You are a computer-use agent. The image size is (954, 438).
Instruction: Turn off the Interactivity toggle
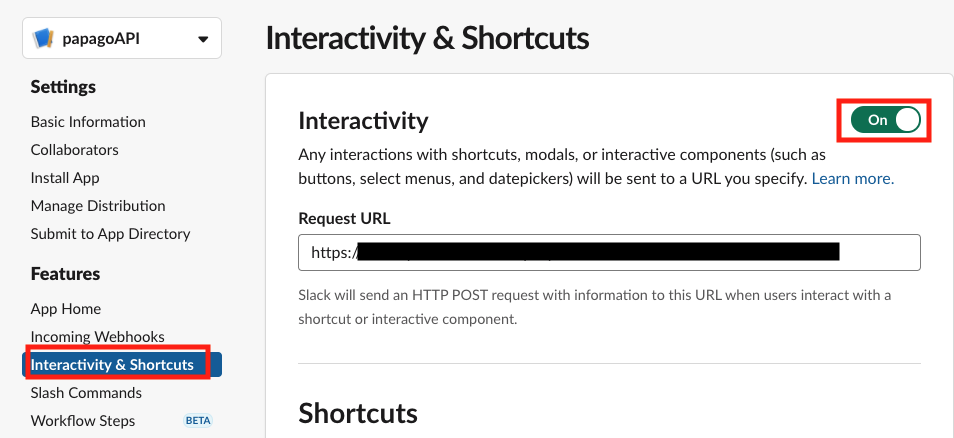(885, 120)
